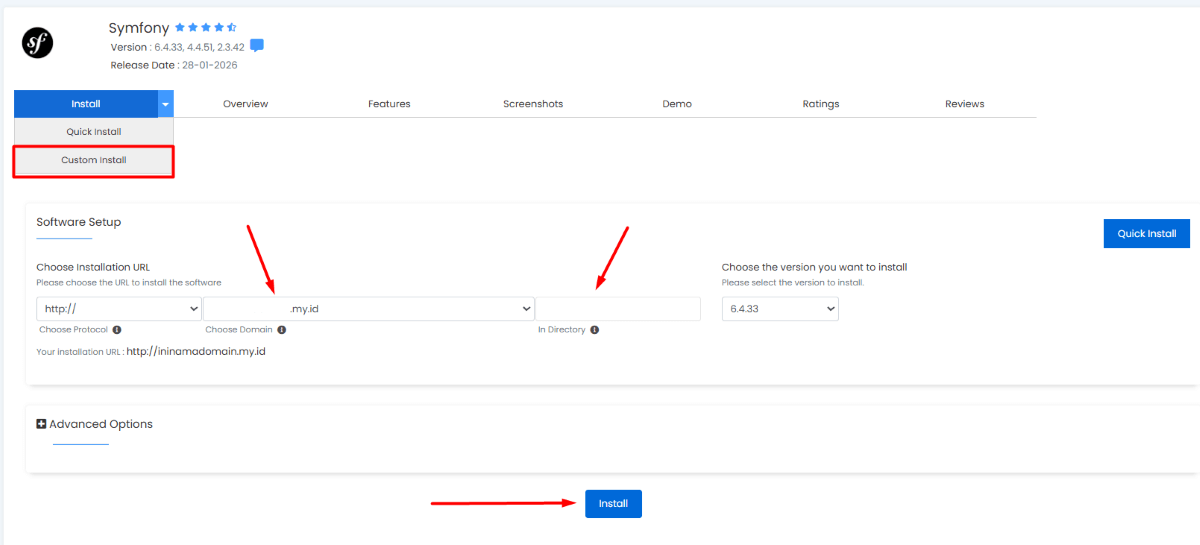Select Custom Install from the menu
Image resolution: width=1200 pixels, height=545 pixels.
[x=94, y=160]
